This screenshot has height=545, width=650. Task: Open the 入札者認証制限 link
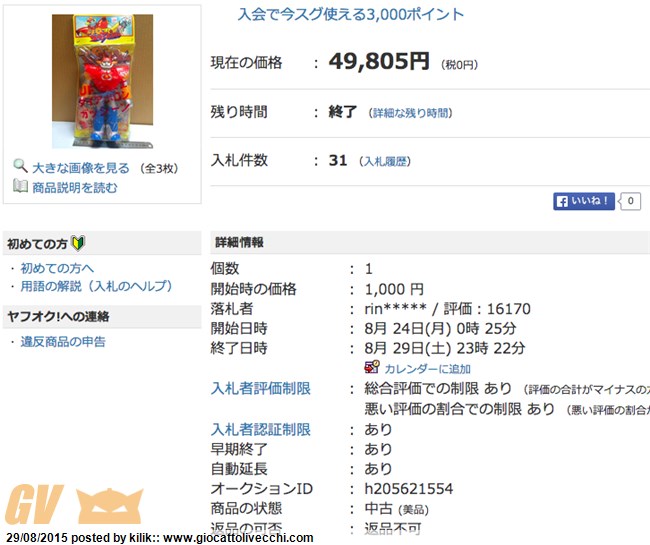click(261, 429)
